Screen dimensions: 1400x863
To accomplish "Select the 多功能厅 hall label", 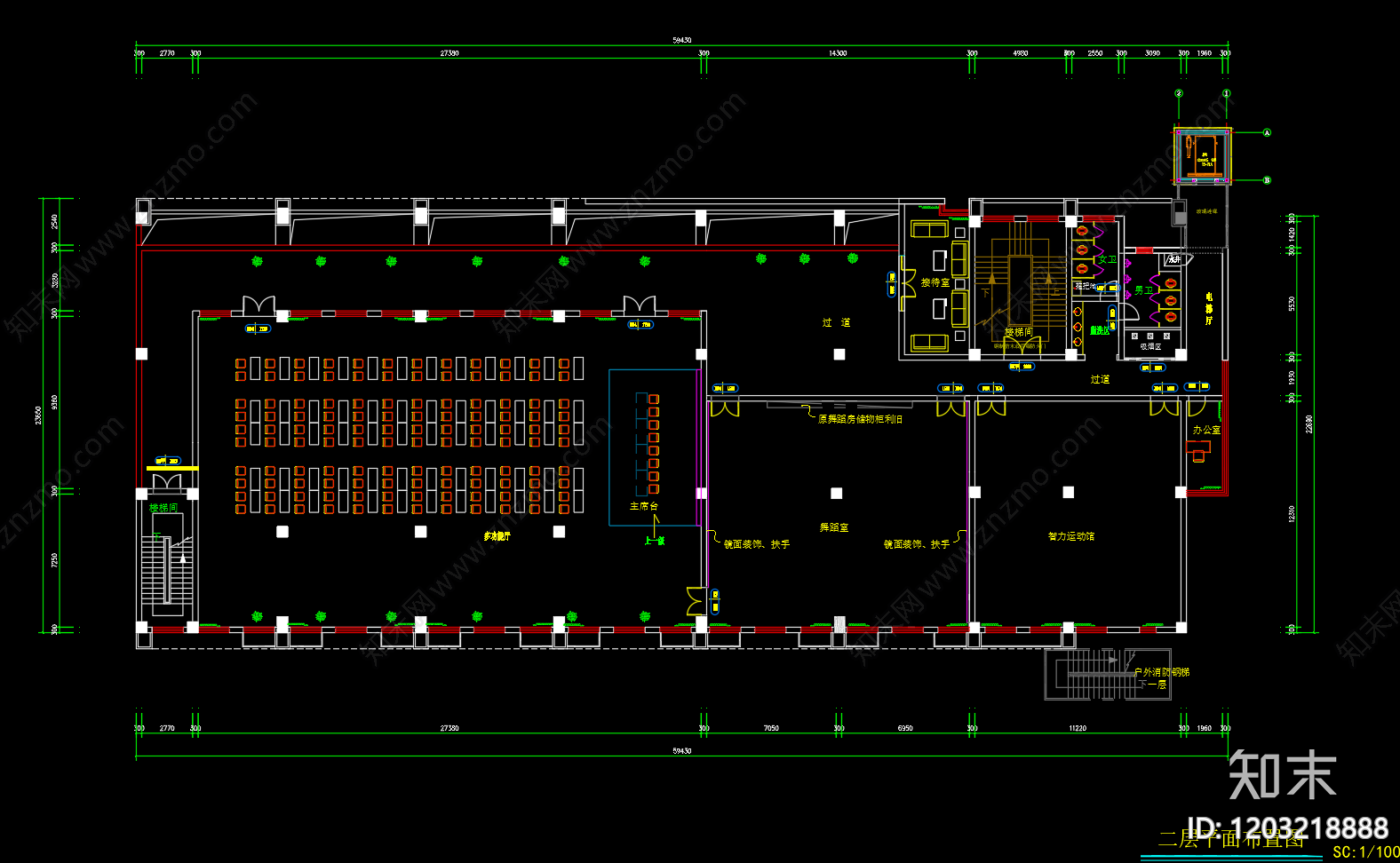I will [497, 536].
